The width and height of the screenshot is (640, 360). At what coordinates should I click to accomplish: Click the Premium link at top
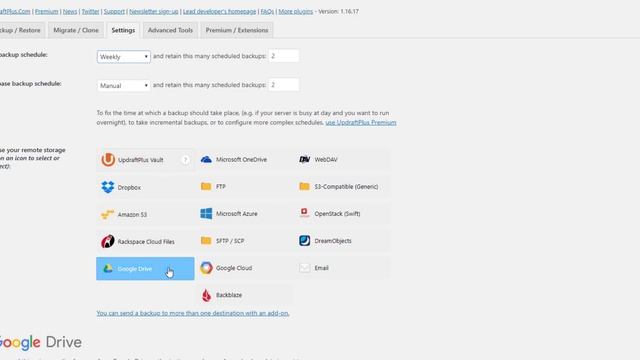47,11
